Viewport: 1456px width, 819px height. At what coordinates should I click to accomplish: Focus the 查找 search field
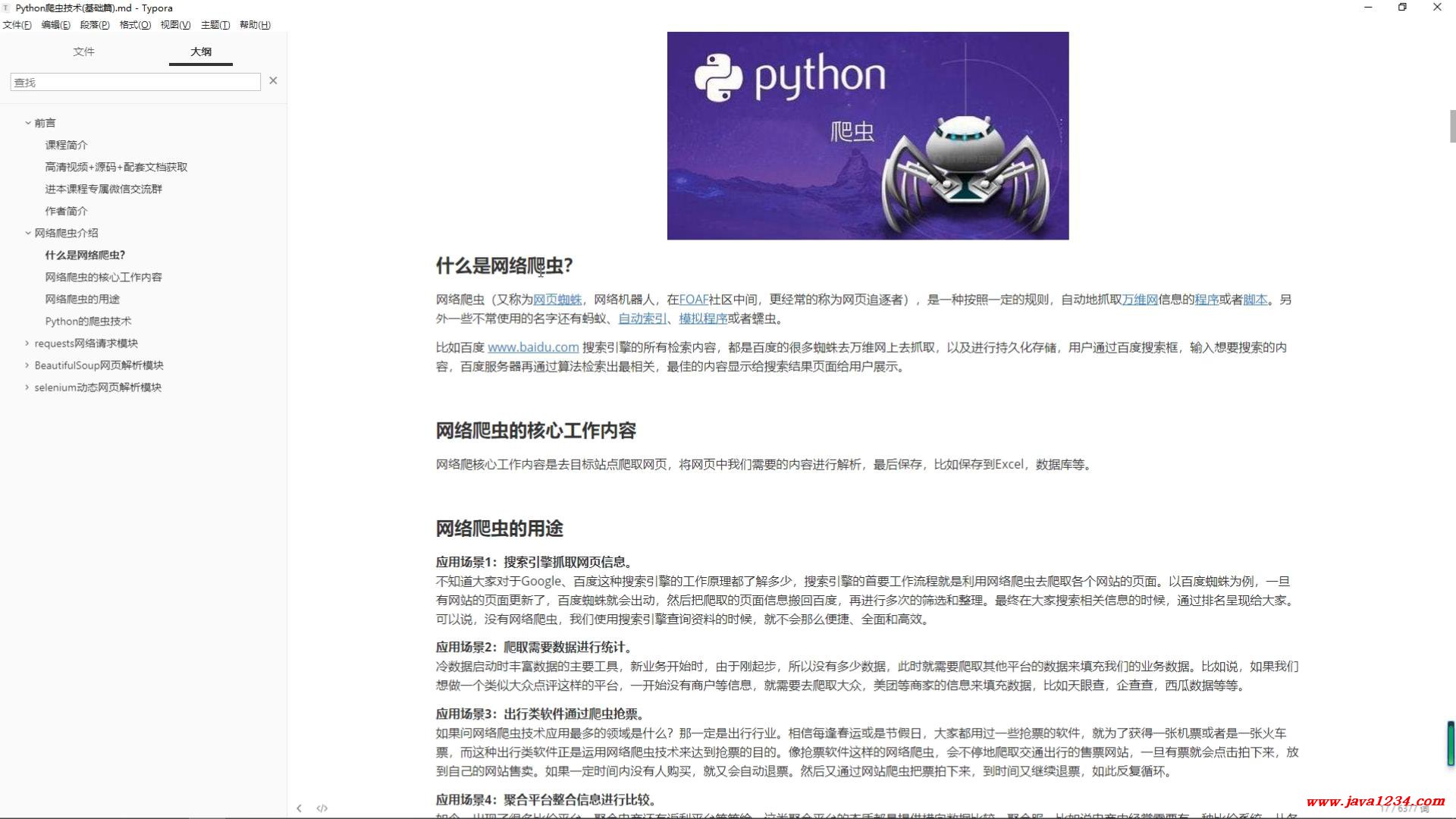pyautogui.click(x=136, y=82)
